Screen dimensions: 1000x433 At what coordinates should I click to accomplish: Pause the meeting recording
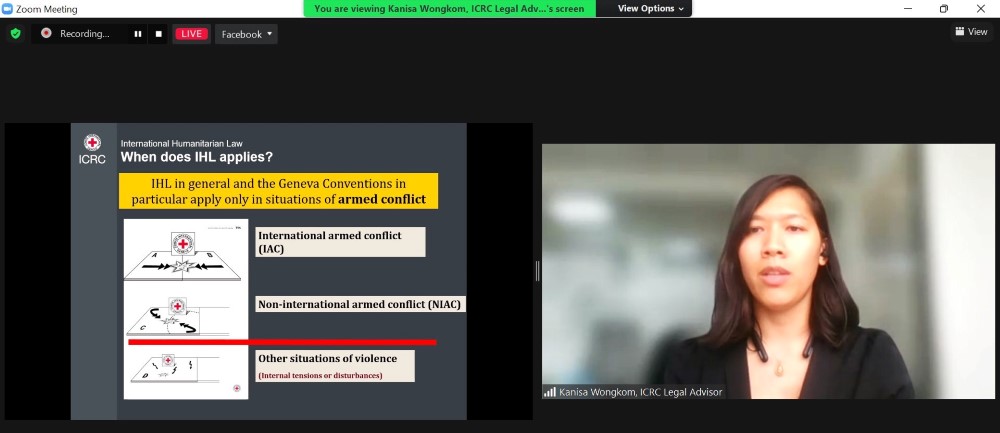[138, 34]
